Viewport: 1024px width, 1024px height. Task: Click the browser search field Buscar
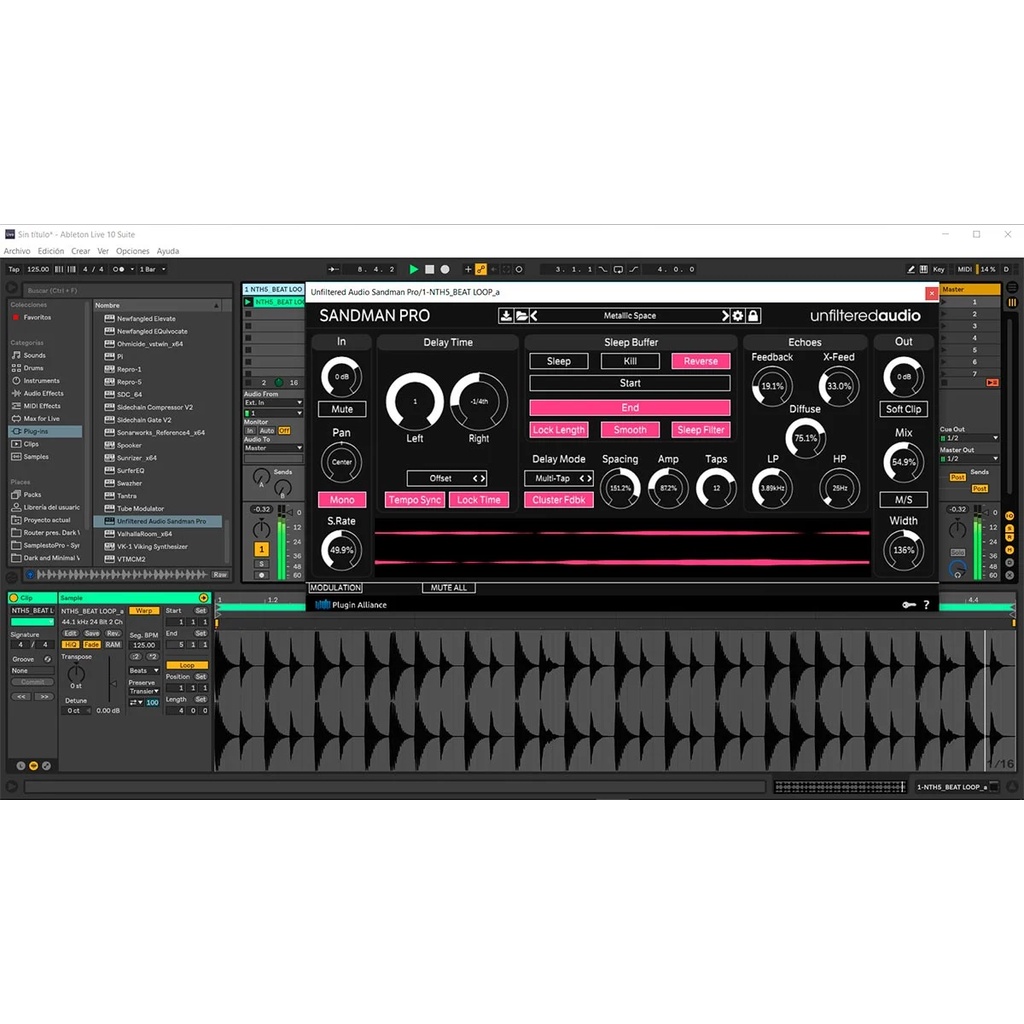coord(127,291)
